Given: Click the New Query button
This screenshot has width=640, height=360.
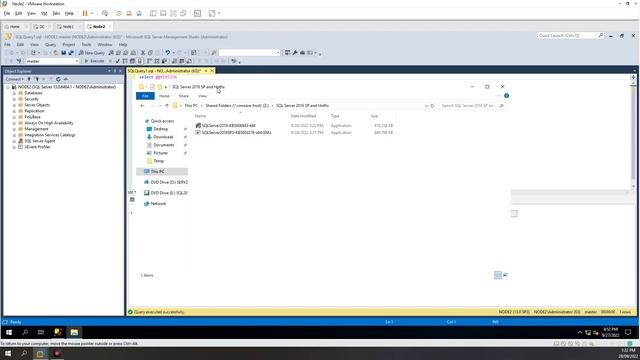Looking at the screenshot, I should coord(91,53).
